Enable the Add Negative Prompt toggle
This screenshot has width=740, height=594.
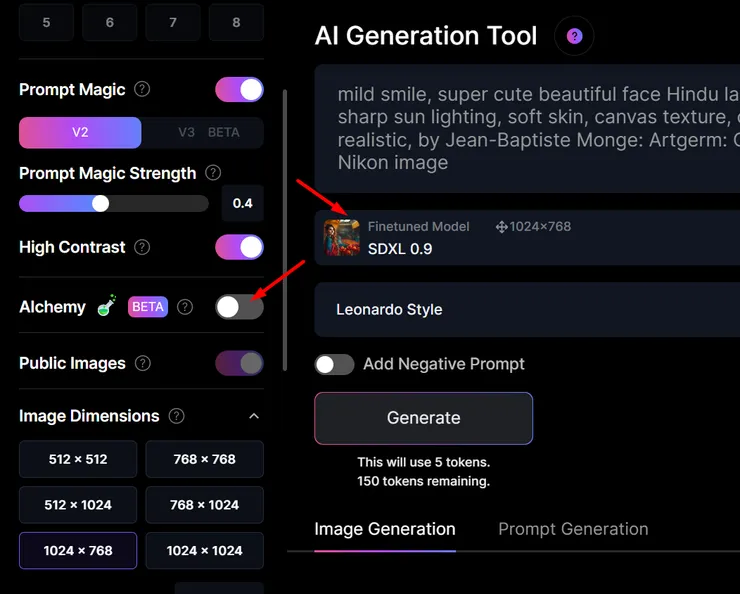(x=334, y=364)
